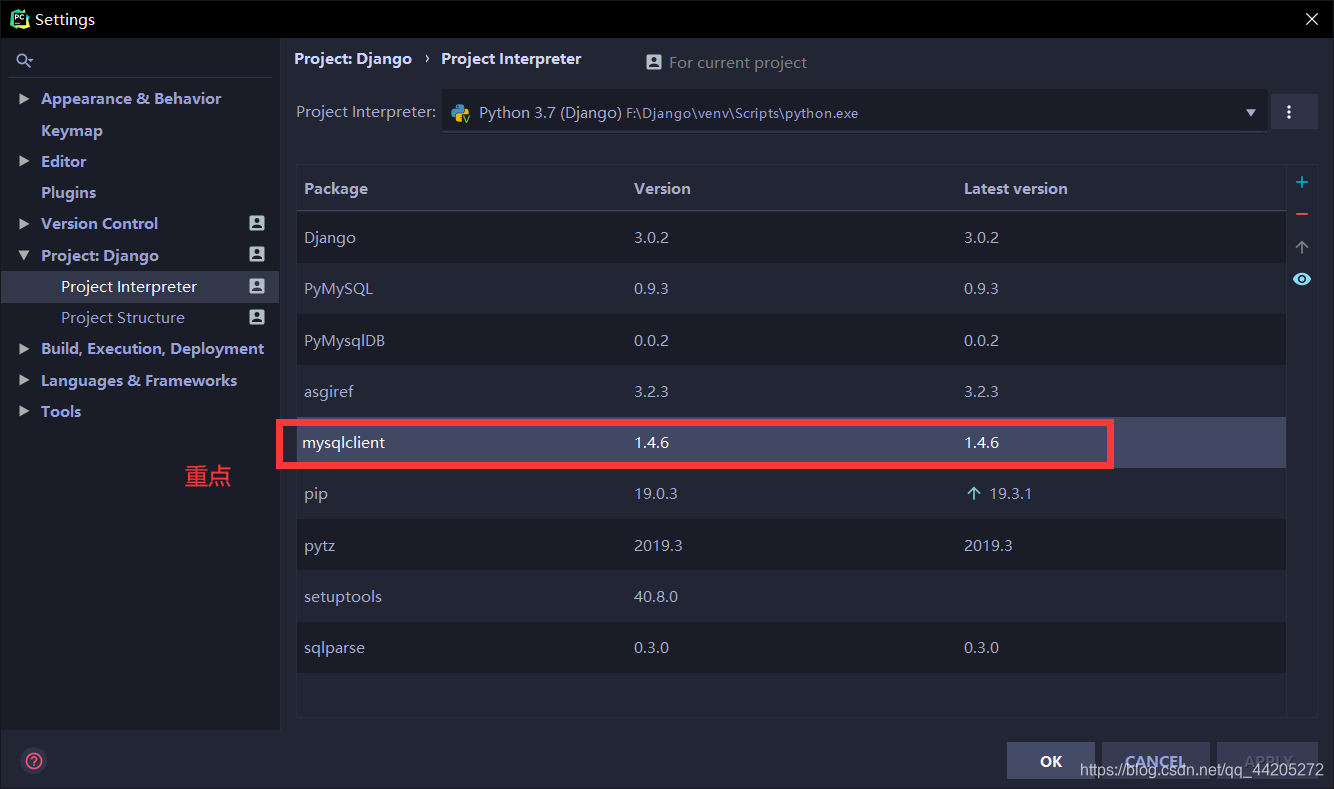Select Keymap in settings tree
This screenshot has height=789, width=1334.
72,130
